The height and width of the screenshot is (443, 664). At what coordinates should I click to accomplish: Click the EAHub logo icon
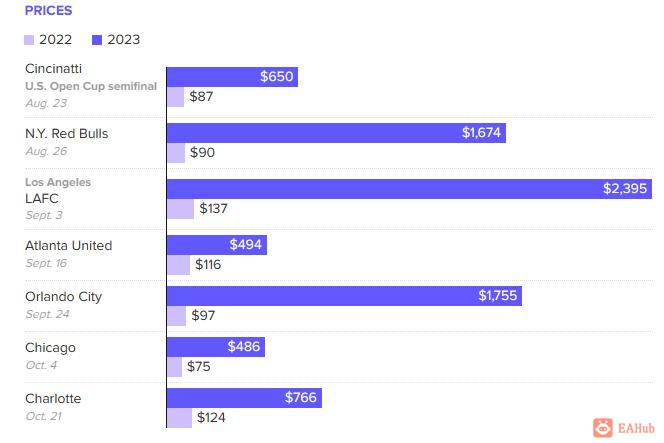[x=603, y=428]
